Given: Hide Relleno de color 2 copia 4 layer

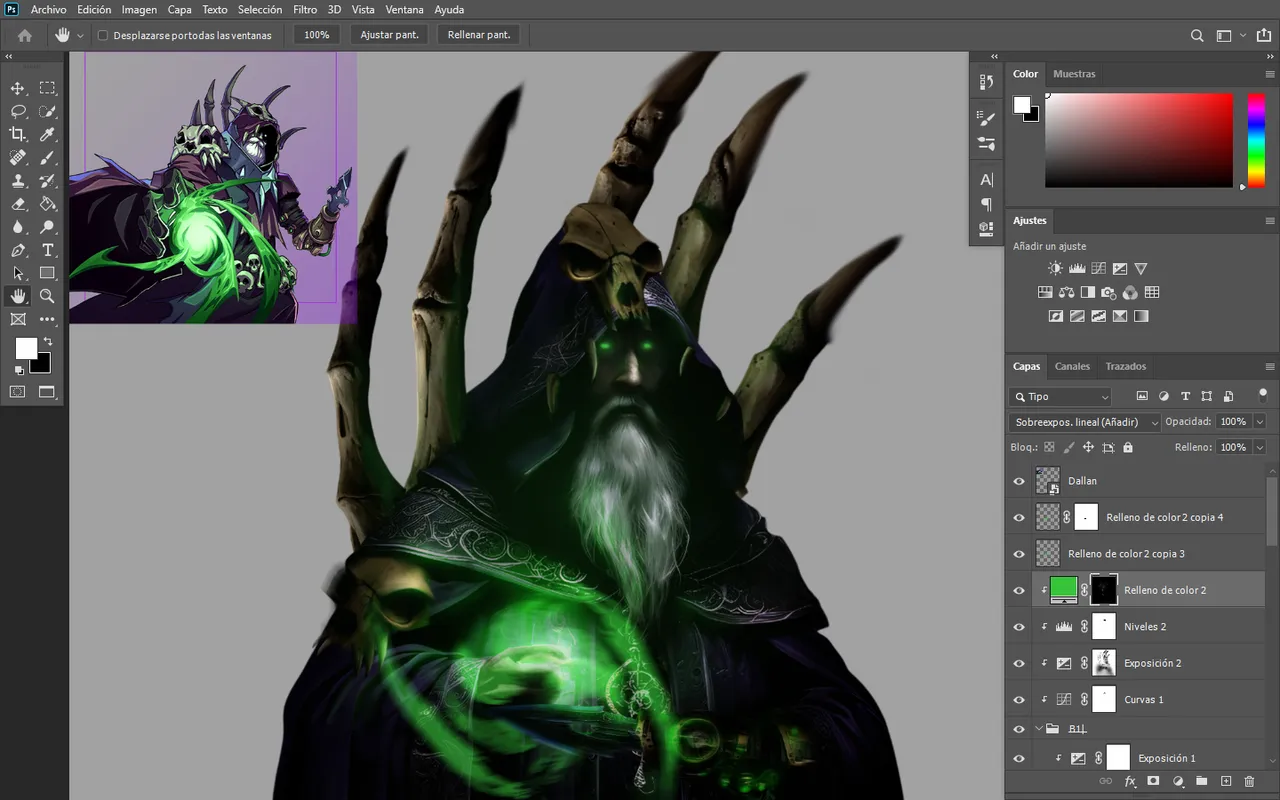Looking at the screenshot, I should tap(1019, 517).
